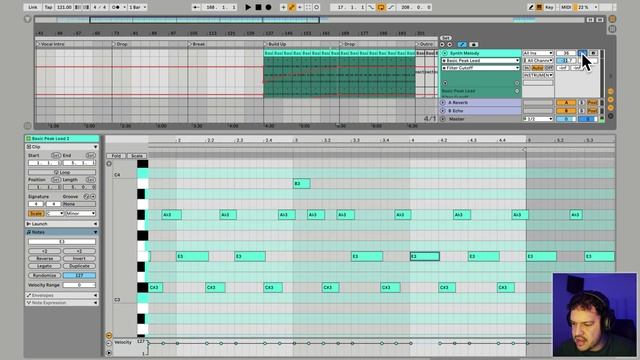
Task: Click the Invert notes button
Action: point(79,259)
